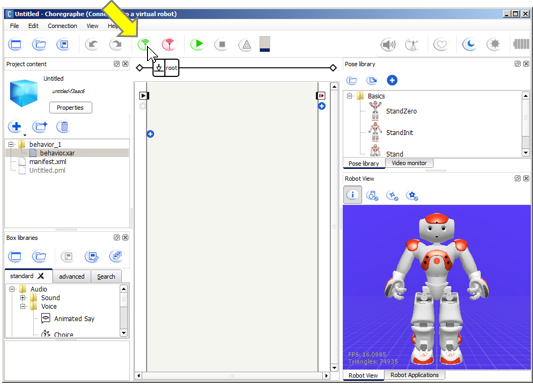Screen dimensions: 533x390
Task: Click the trash delete icon in Project content
Action: pyautogui.click(x=63, y=127)
